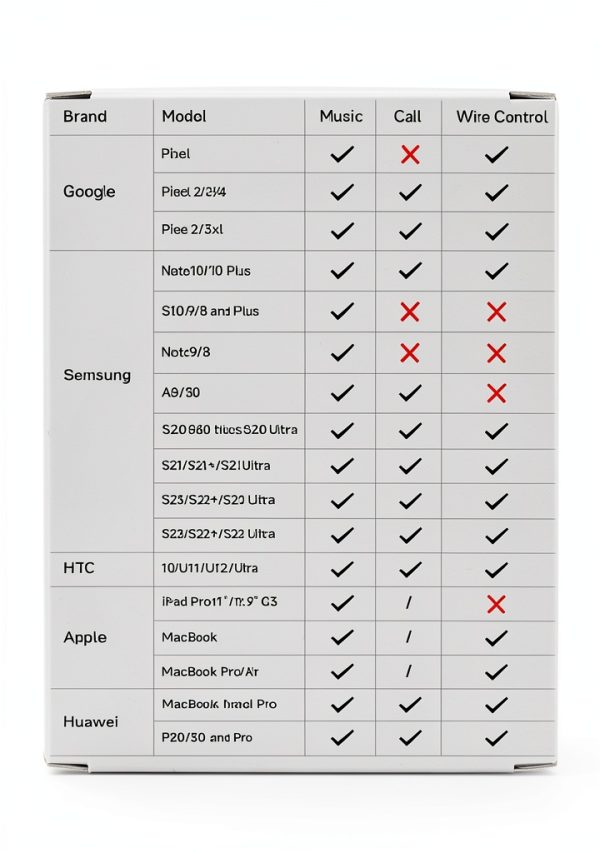Click Call red X for S10/9/8 and Plus
This screenshot has width=600, height=853.
click(410, 312)
